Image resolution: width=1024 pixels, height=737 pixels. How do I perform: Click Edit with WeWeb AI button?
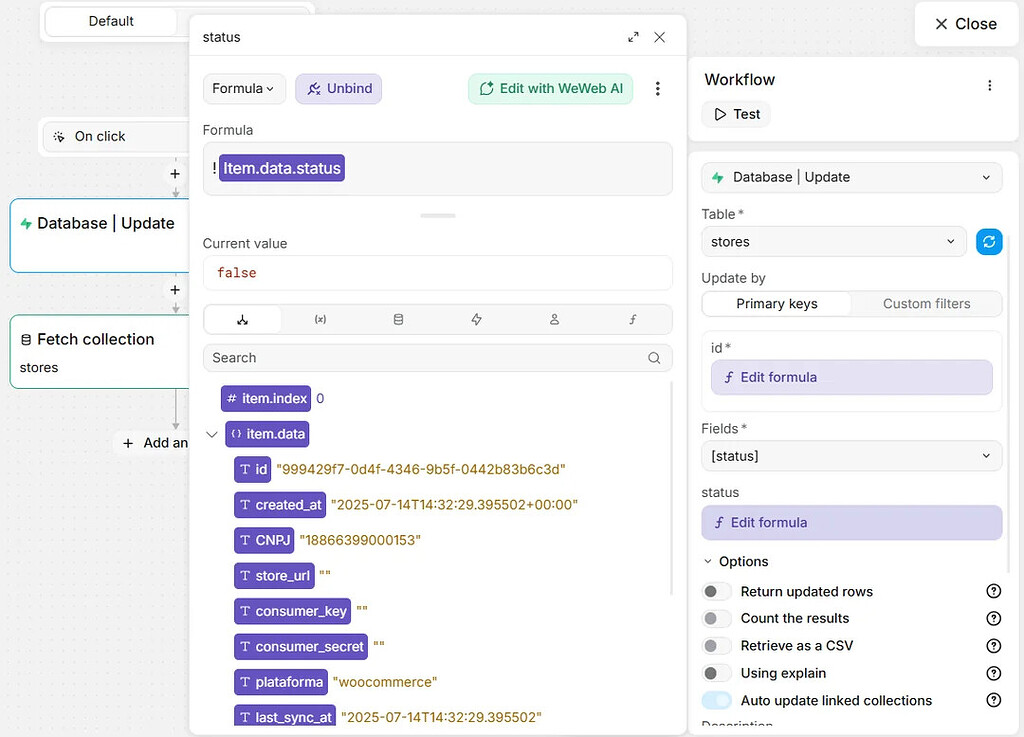tap(550, 89)
